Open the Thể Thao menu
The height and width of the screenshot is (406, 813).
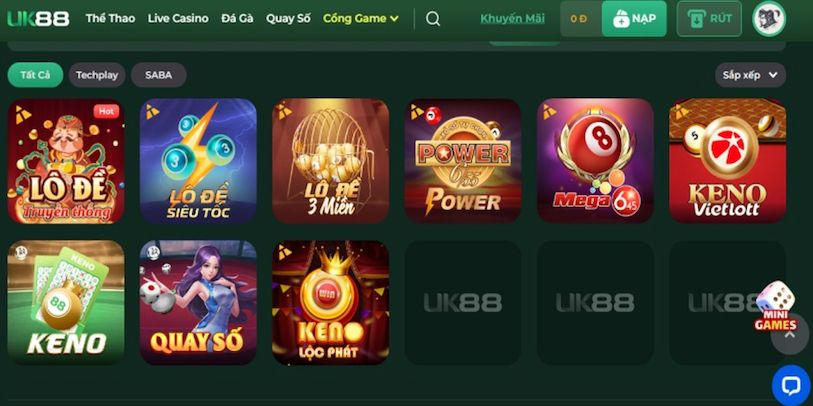(x=110, y=19)
